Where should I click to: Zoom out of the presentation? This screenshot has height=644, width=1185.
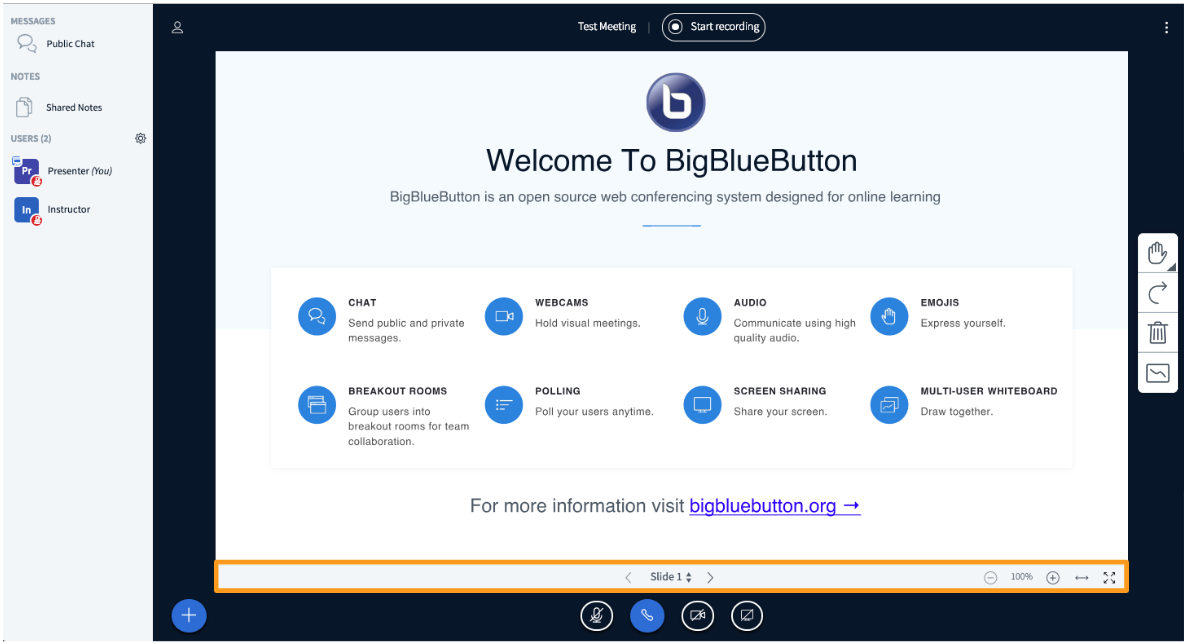click(990, 577)
